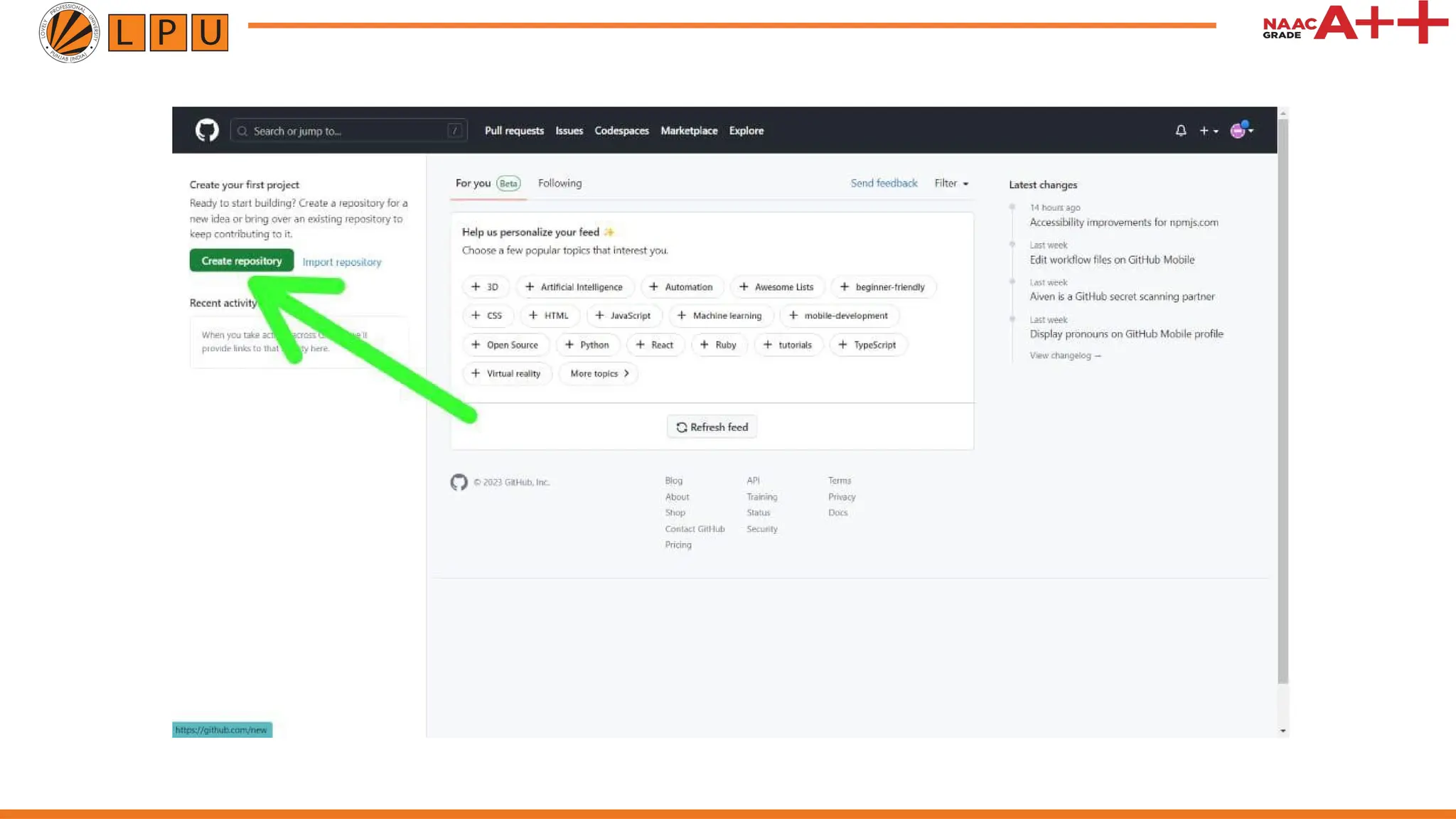Viewport: 1456px width, 819px height.
Task: Open the notifications bell icon
Action: pyautogui.click(x=1181, y=131)
